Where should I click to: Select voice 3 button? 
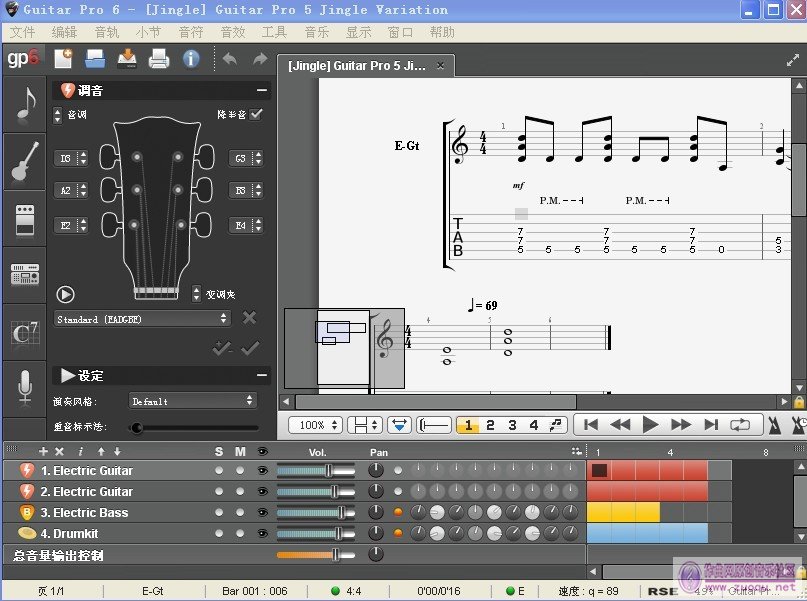512,425
